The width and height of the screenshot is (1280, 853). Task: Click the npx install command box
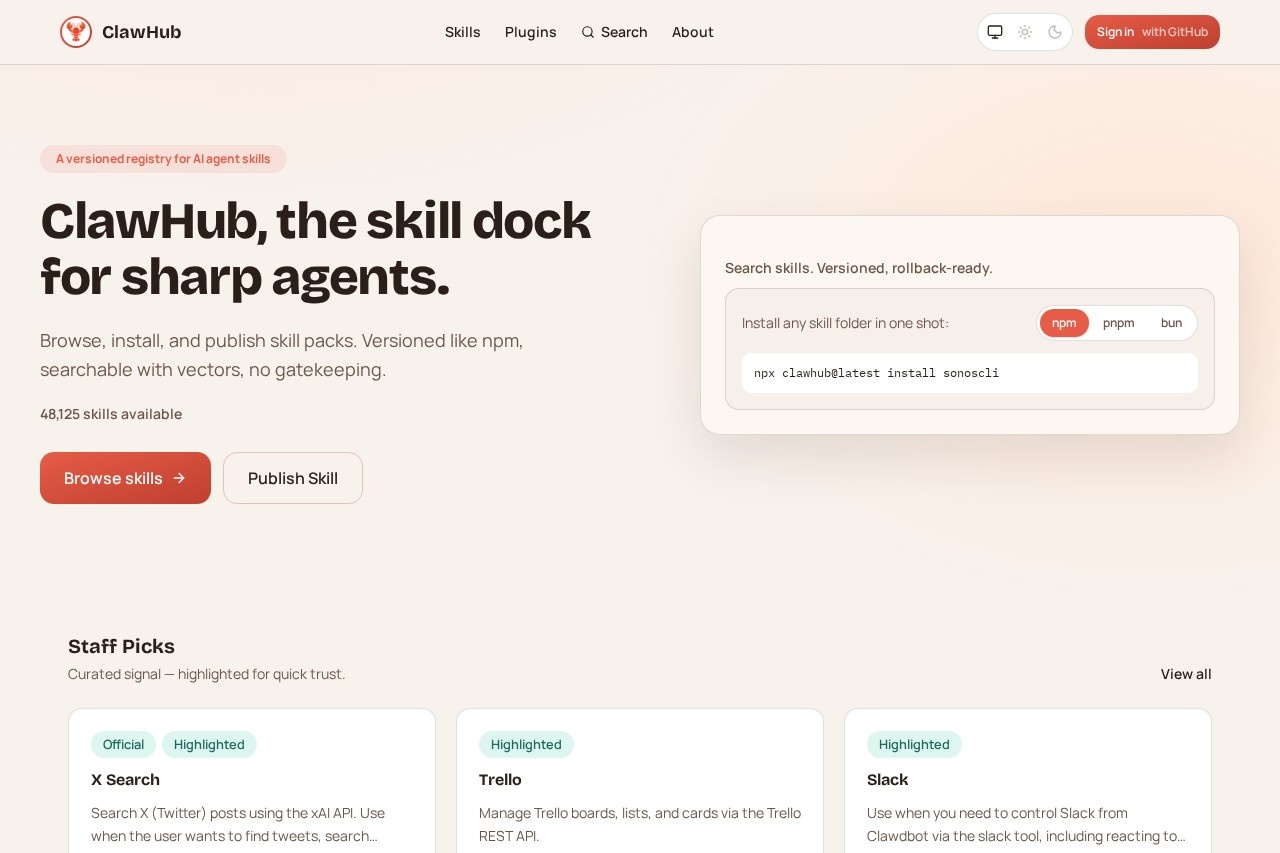pyautogui.click(x=969, y=373)
